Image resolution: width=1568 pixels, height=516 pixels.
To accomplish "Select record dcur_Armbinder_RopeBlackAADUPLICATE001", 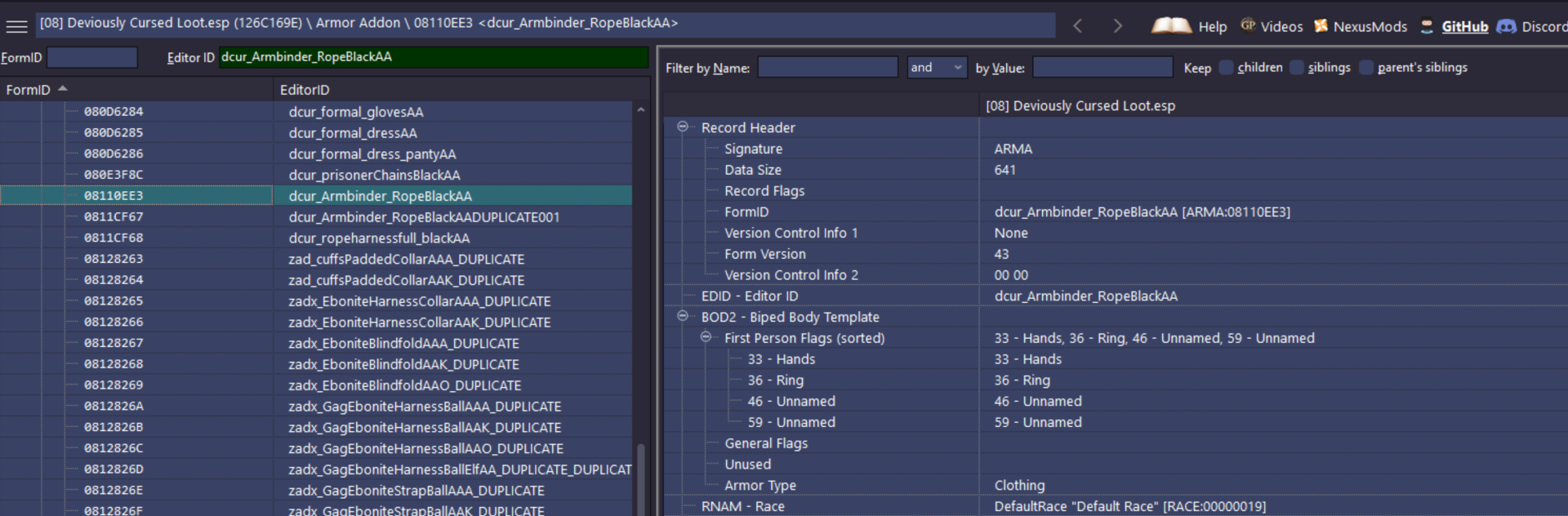I will [425, 217].
